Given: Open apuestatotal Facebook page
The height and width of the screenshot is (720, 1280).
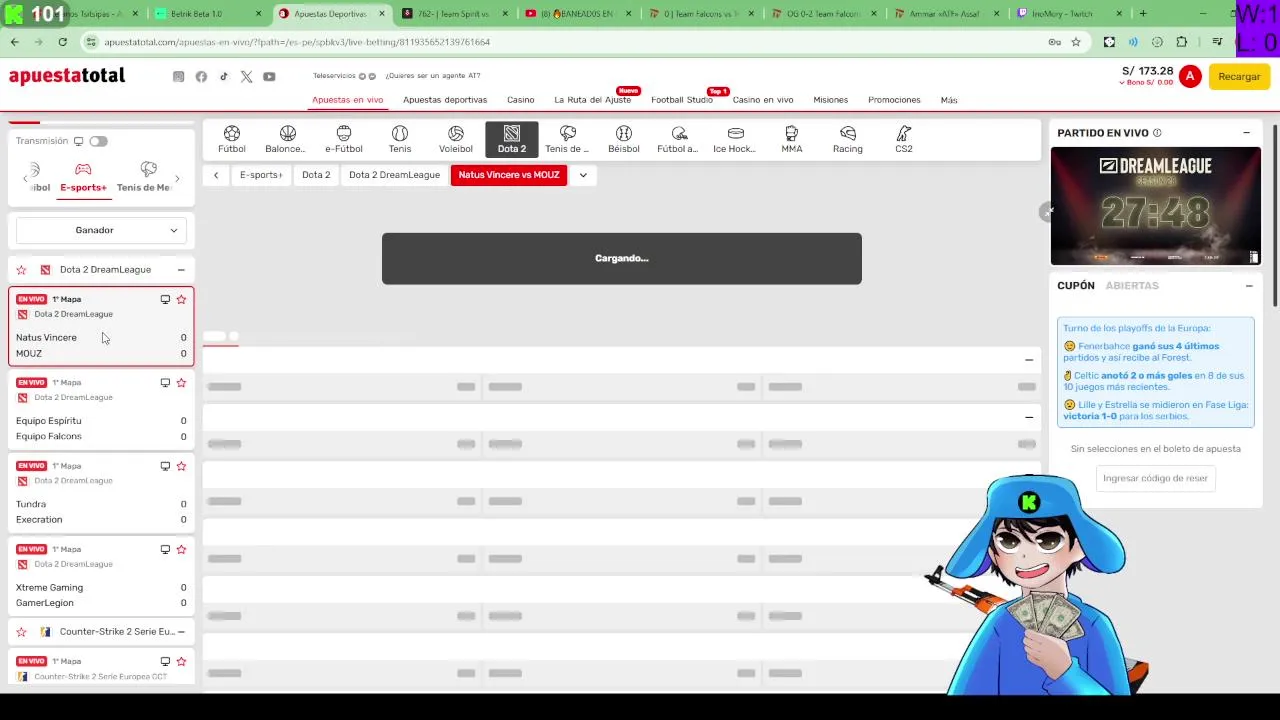Looking at the screenshot, I should click(x=201, y=77).
